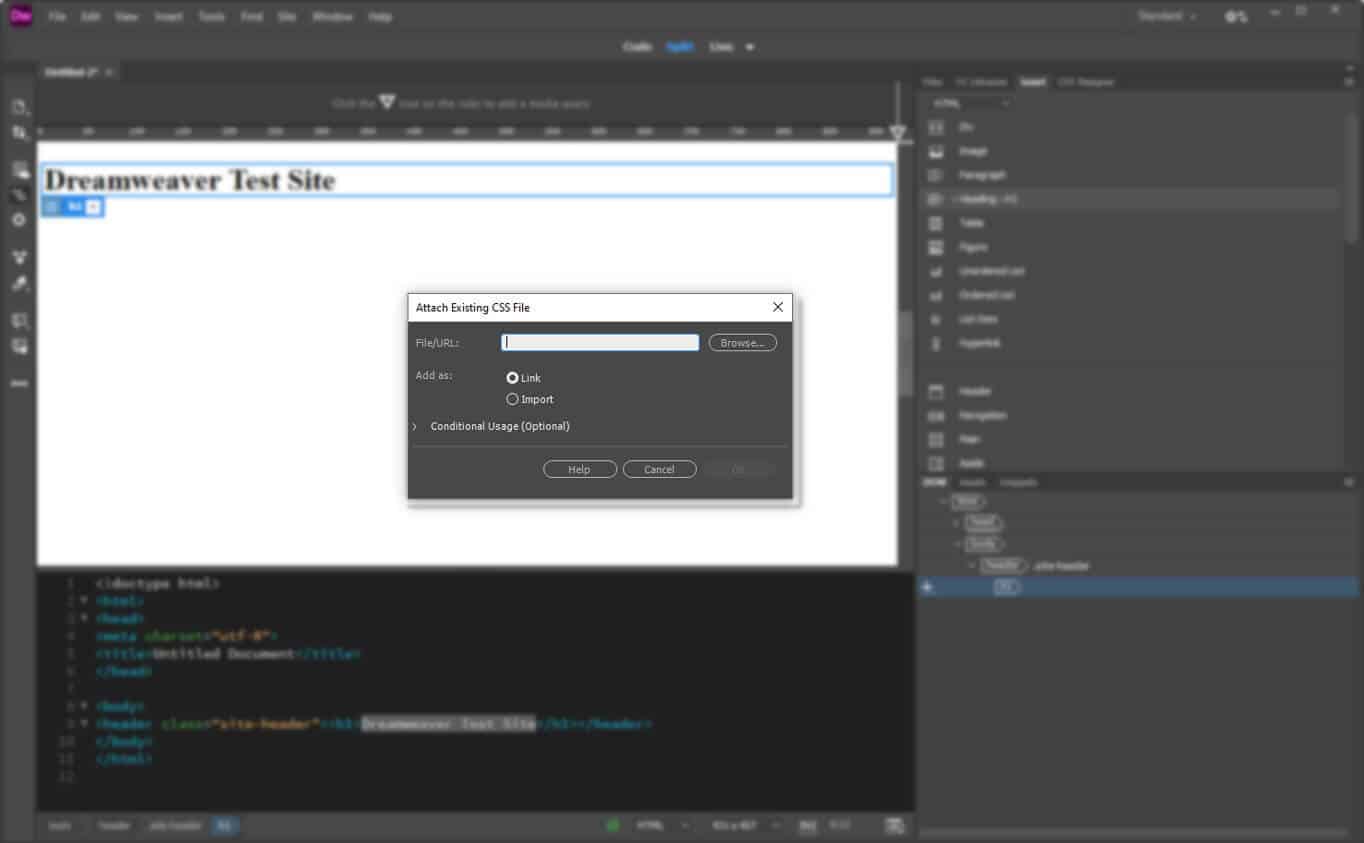Switch to Split view
1364x843 pixels.
(680, 47)
